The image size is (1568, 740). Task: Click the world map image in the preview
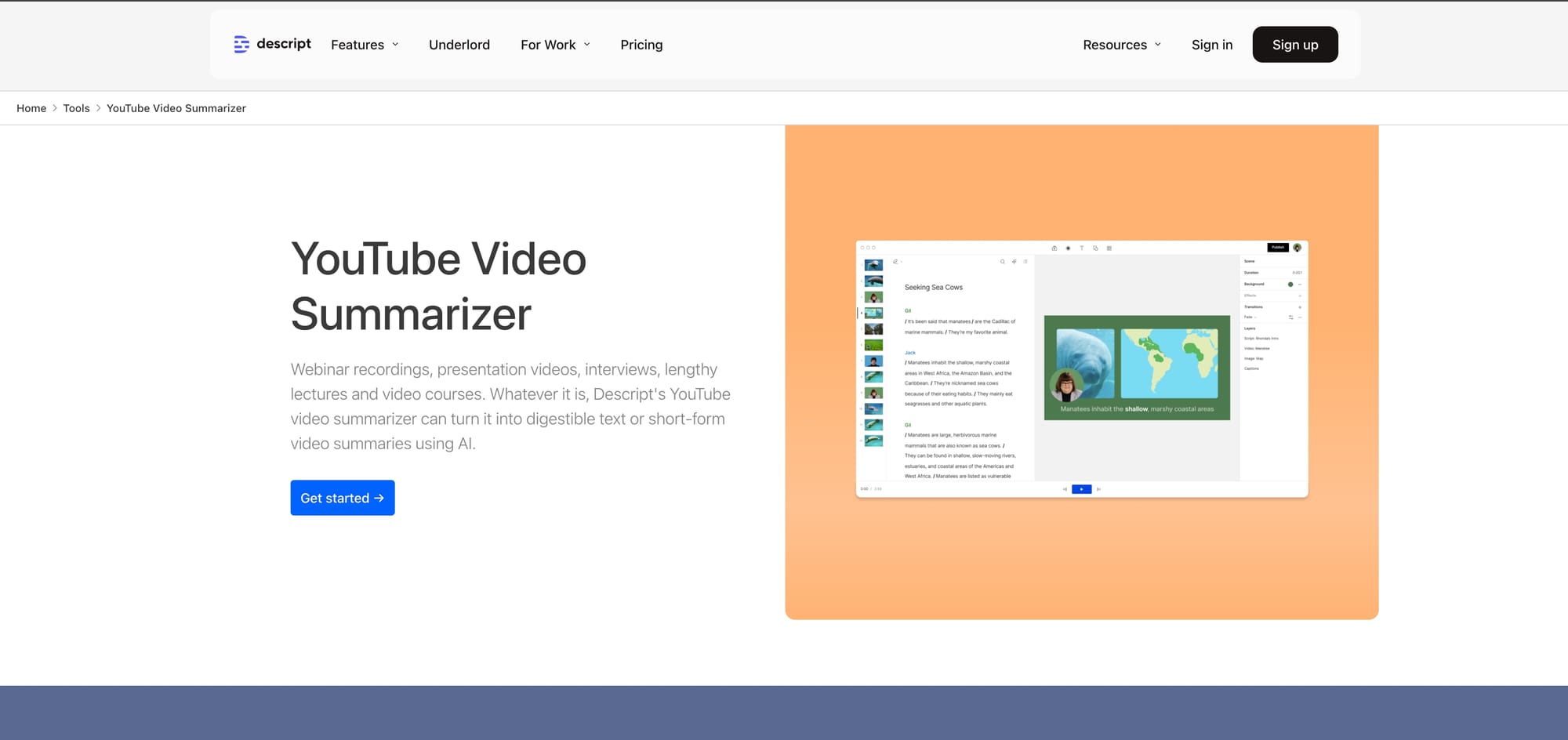click(x=1169, y=363)
